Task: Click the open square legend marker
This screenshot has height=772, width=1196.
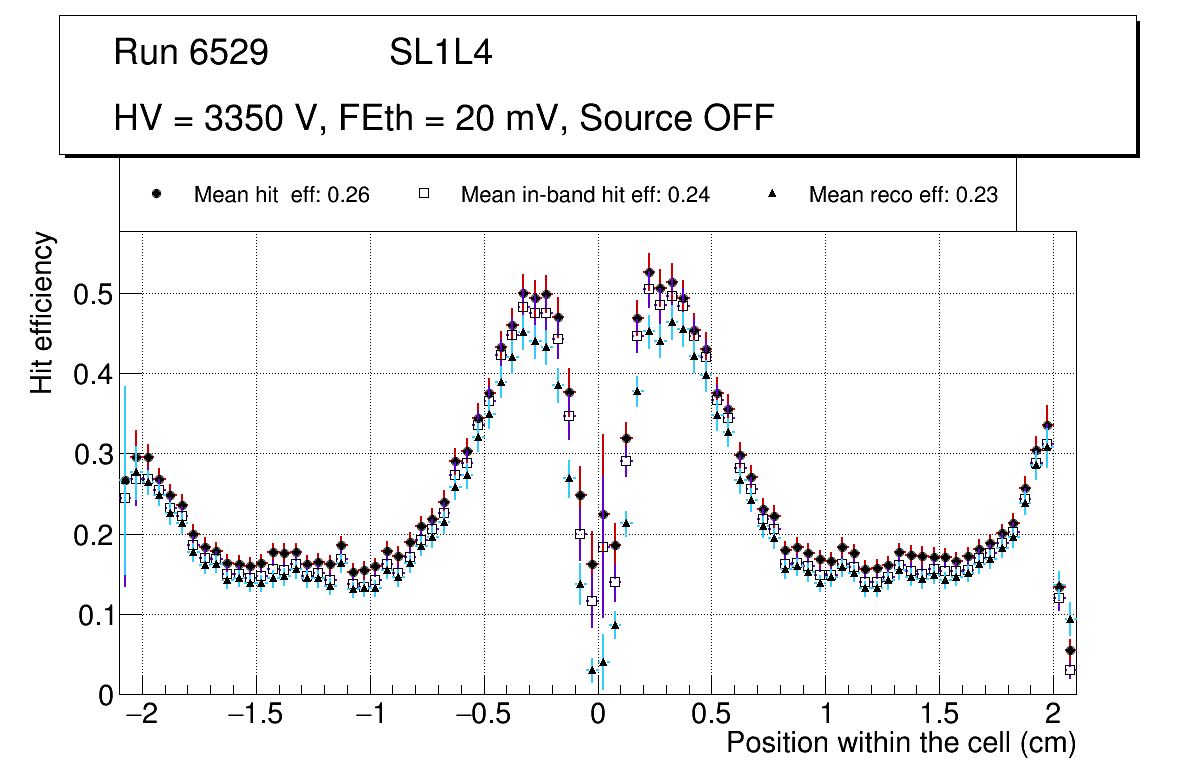Action: 423,194
